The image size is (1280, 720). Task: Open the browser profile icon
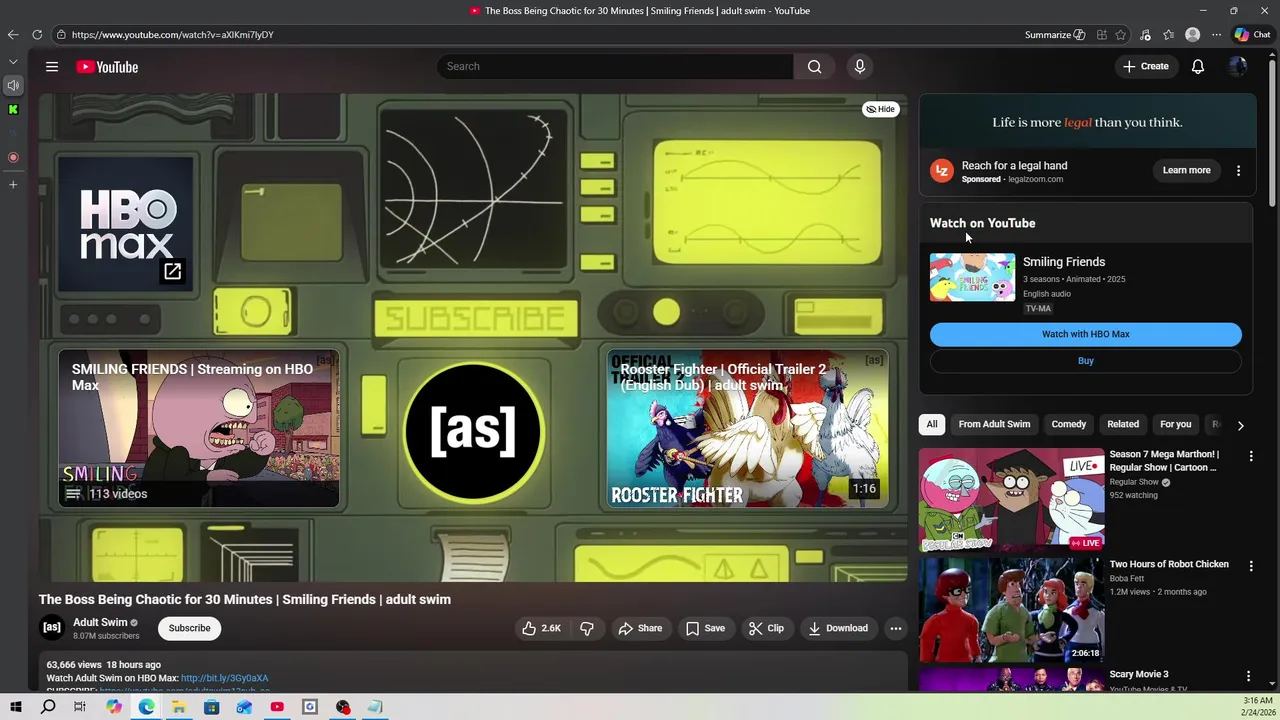[1192, 35]
